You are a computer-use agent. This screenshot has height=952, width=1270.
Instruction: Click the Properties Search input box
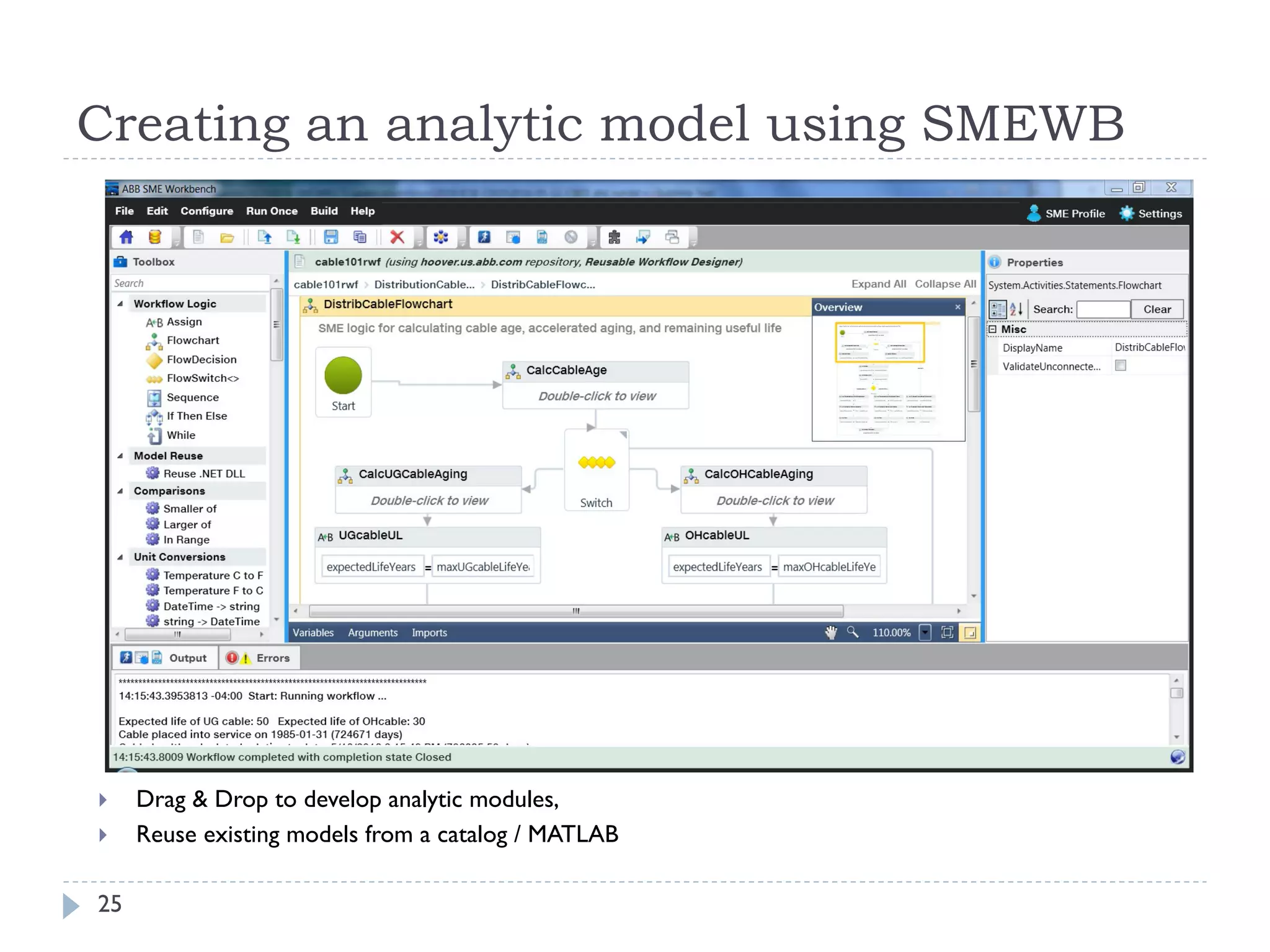[1103, 309]
